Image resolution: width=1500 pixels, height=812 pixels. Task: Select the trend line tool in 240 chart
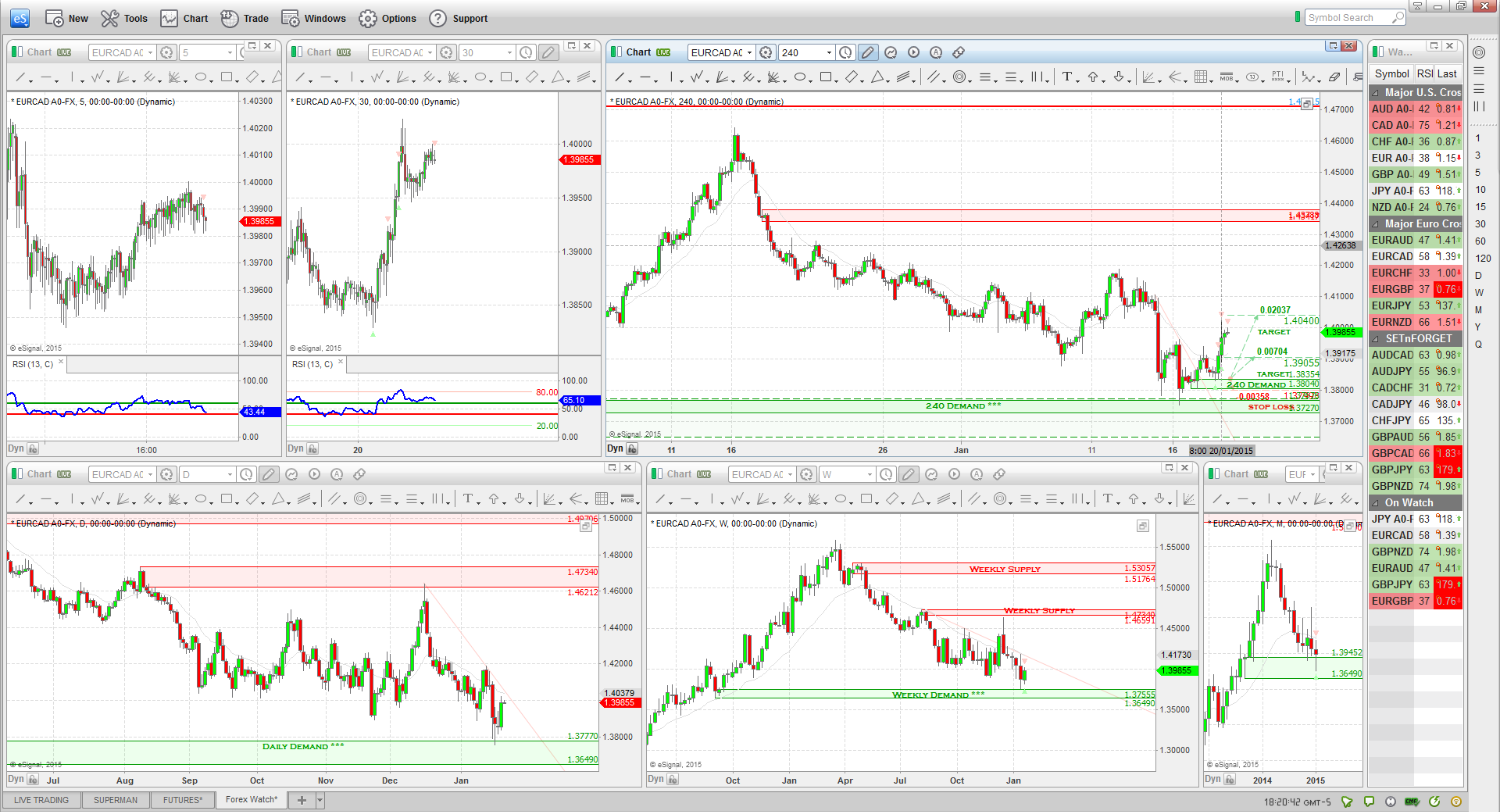point(620,77)
